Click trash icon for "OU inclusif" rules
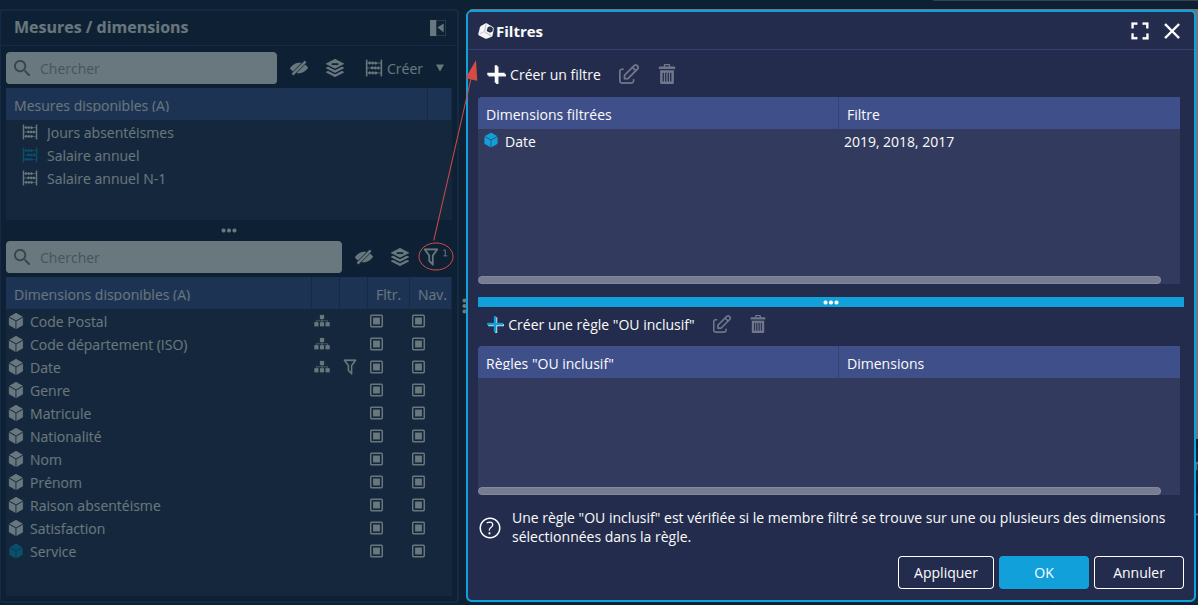 [x=758, y=325]
